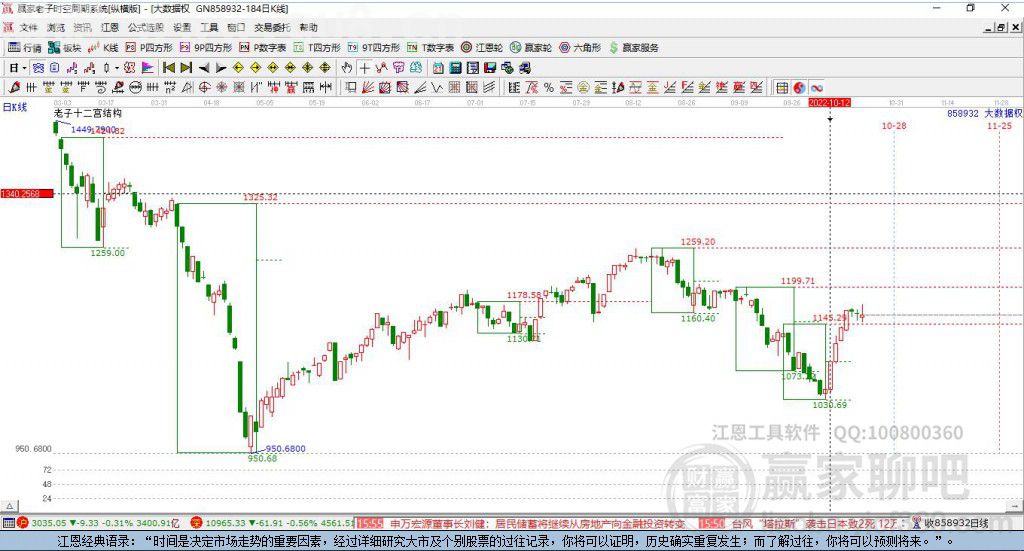Screen dimensions: 1024x551
Task: Step chart left with black arrow
Action: [x=204, y=68]
